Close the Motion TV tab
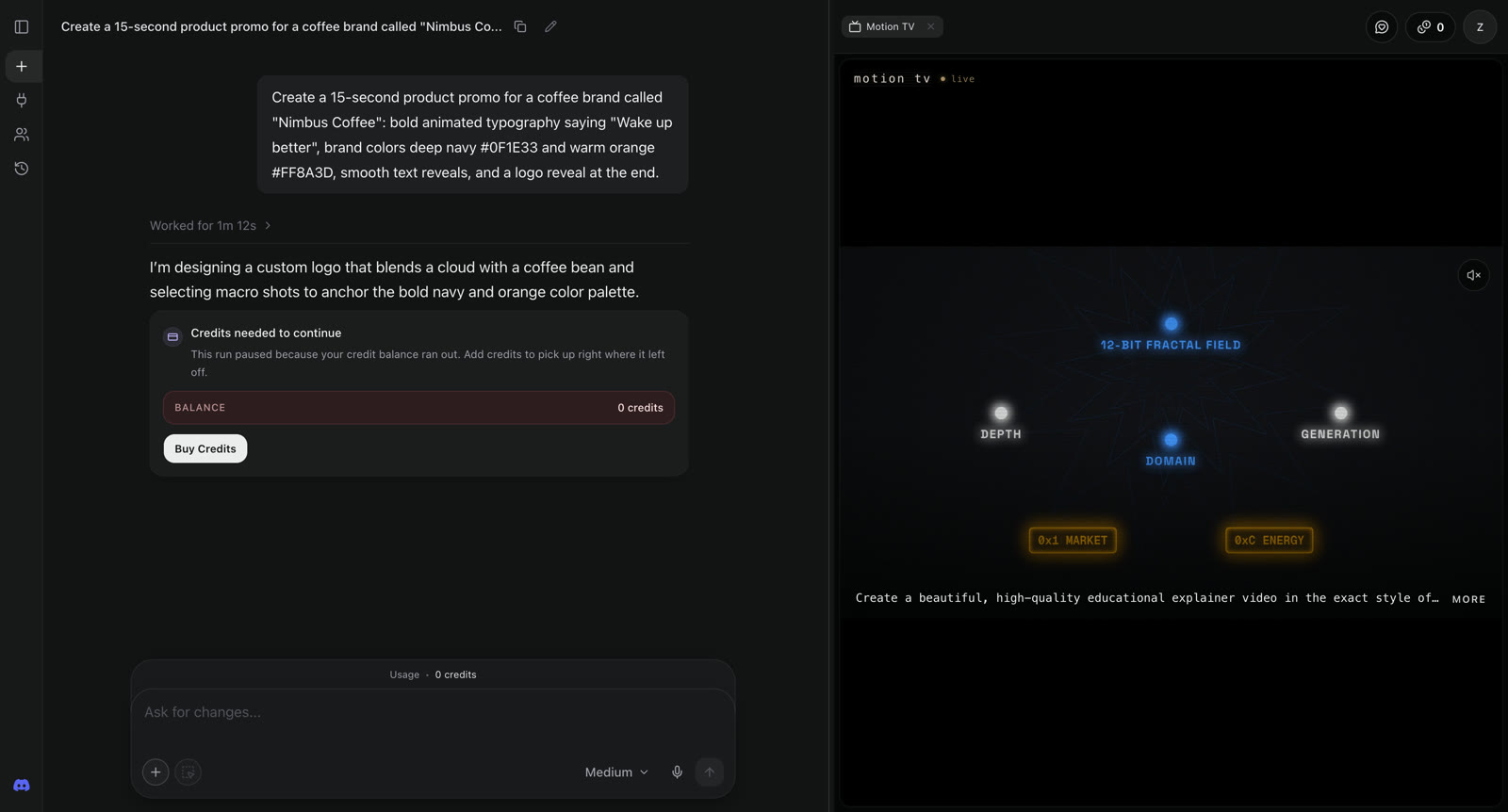The image size is (1508, 812). click(x=930, y=26)
